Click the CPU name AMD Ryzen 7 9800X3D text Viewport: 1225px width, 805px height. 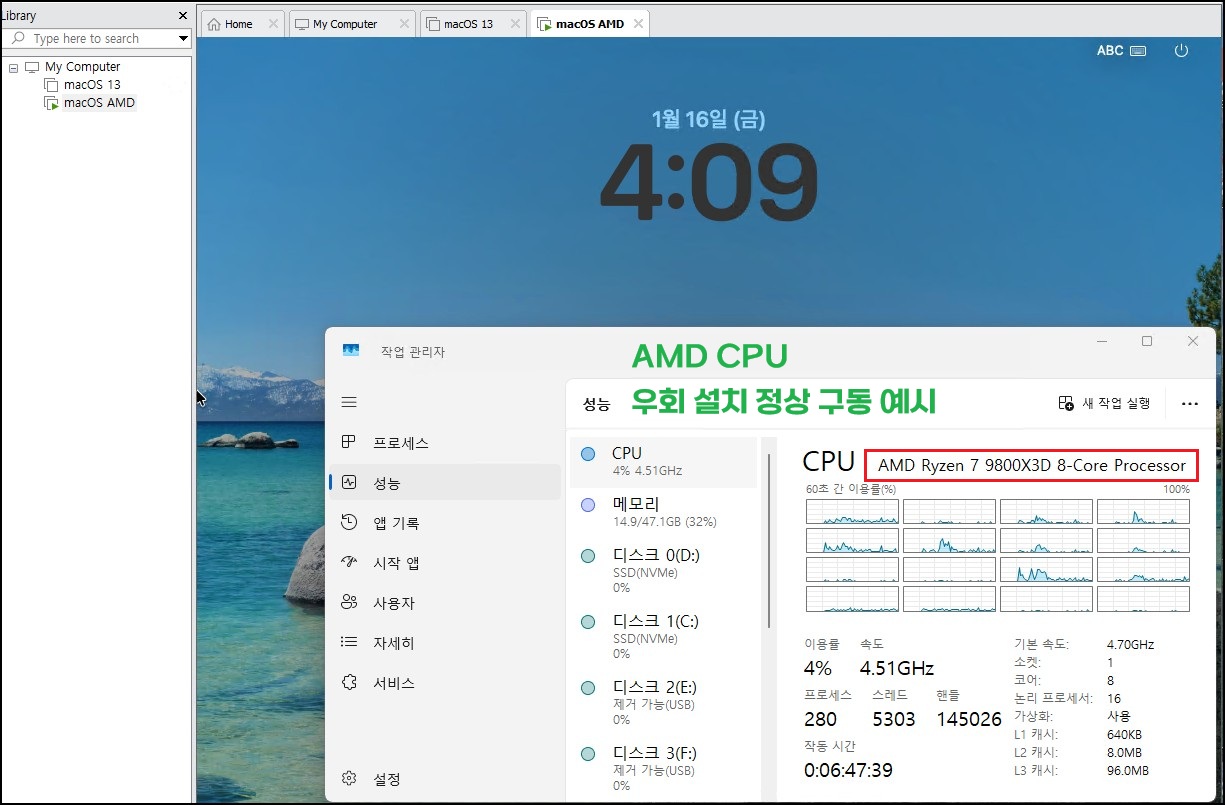[1031, 465]
